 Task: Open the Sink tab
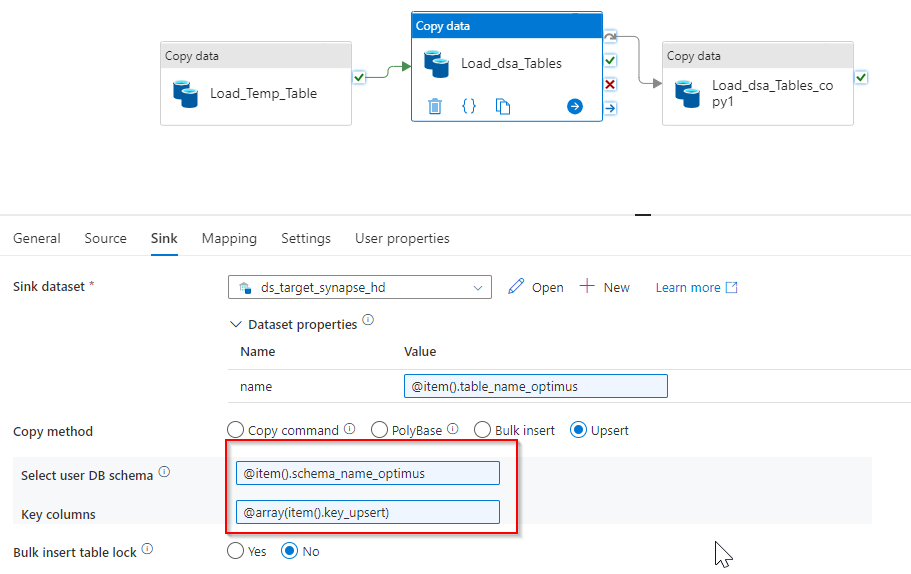point(164,238)
